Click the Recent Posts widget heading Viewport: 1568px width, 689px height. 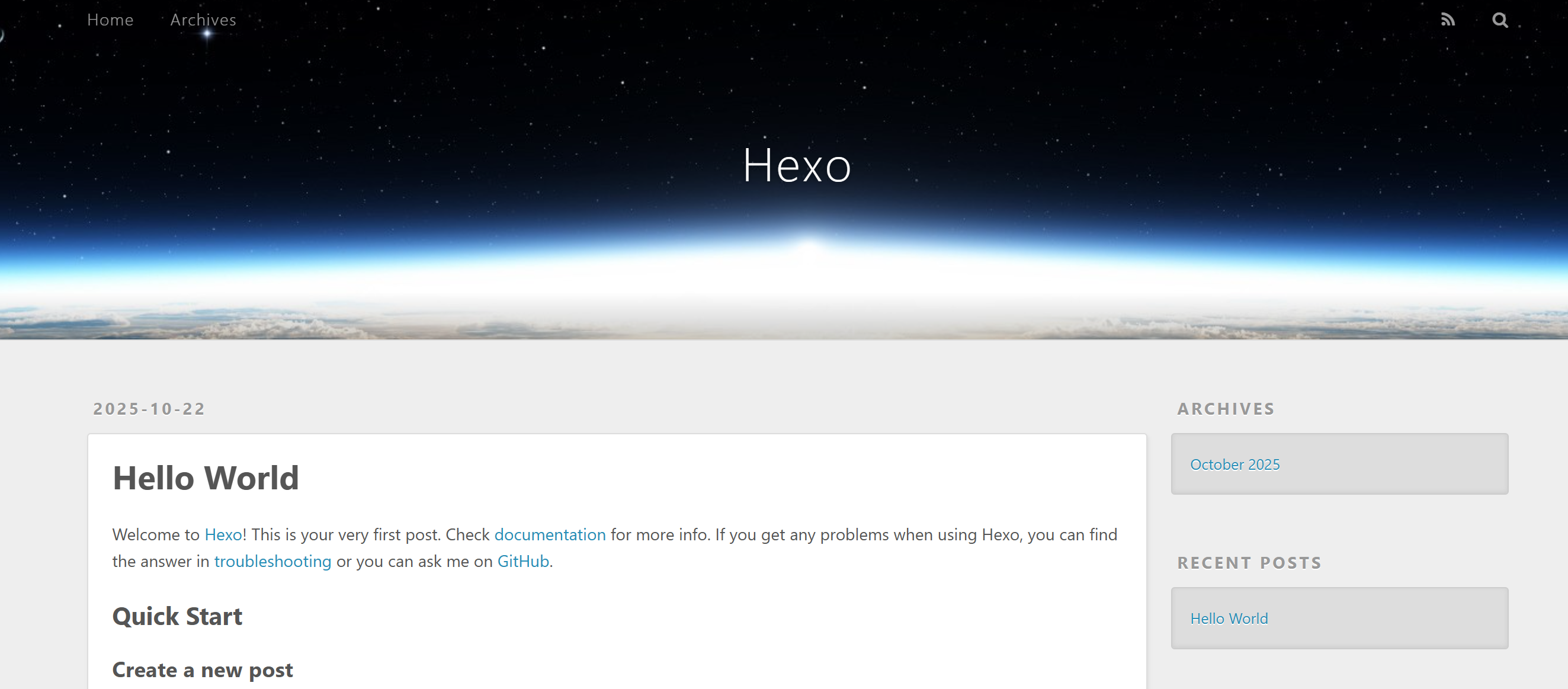coord(1249,563)
